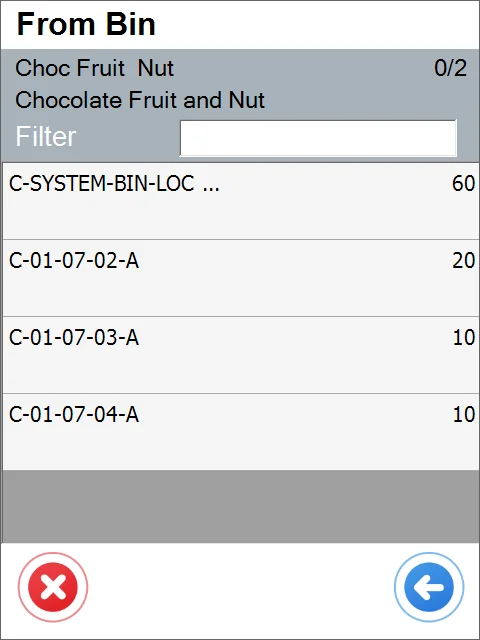
Task: Click the Chocolate Fruit and Nut description
Action: 140,100
